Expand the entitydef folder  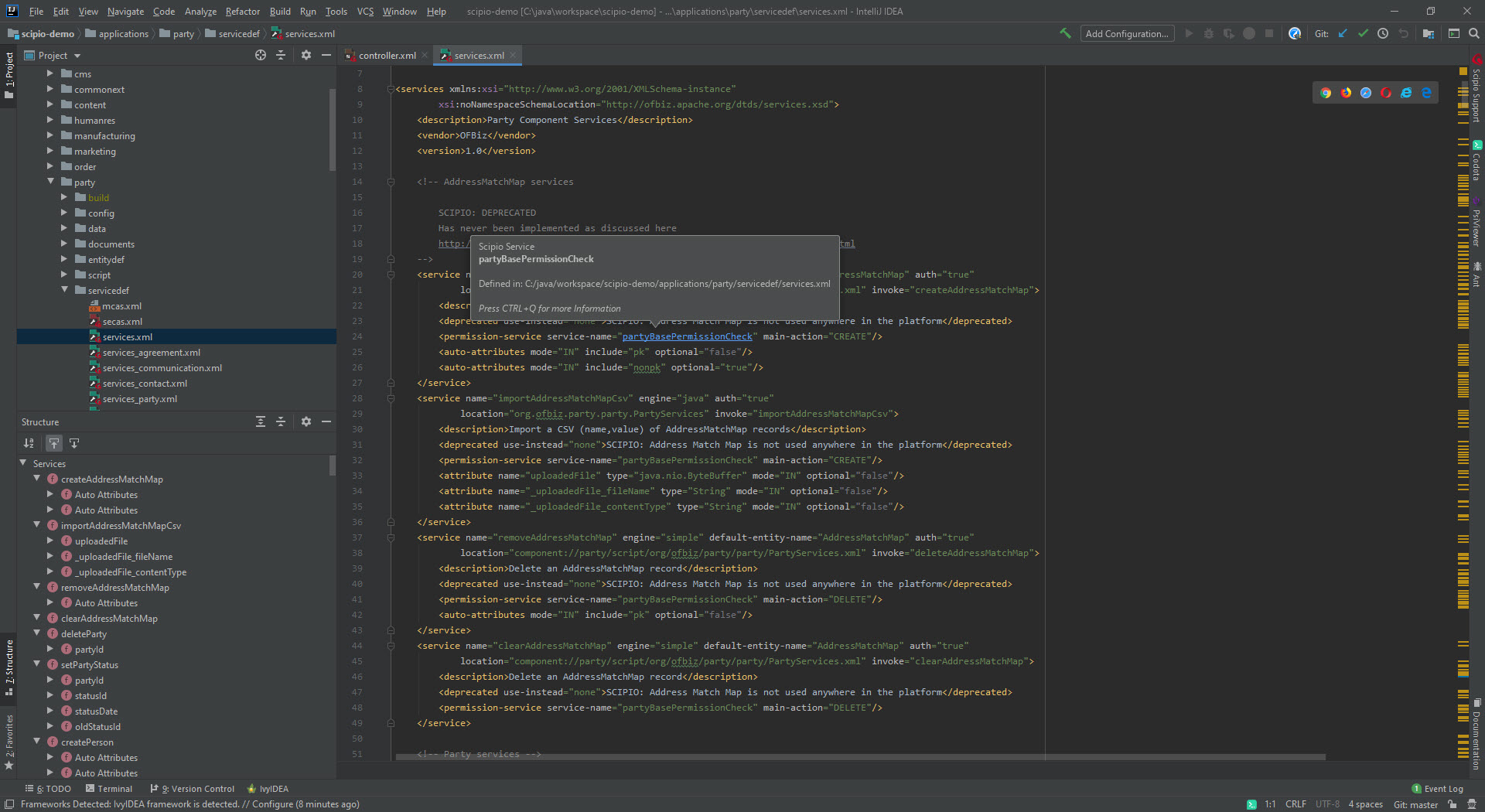65,259
